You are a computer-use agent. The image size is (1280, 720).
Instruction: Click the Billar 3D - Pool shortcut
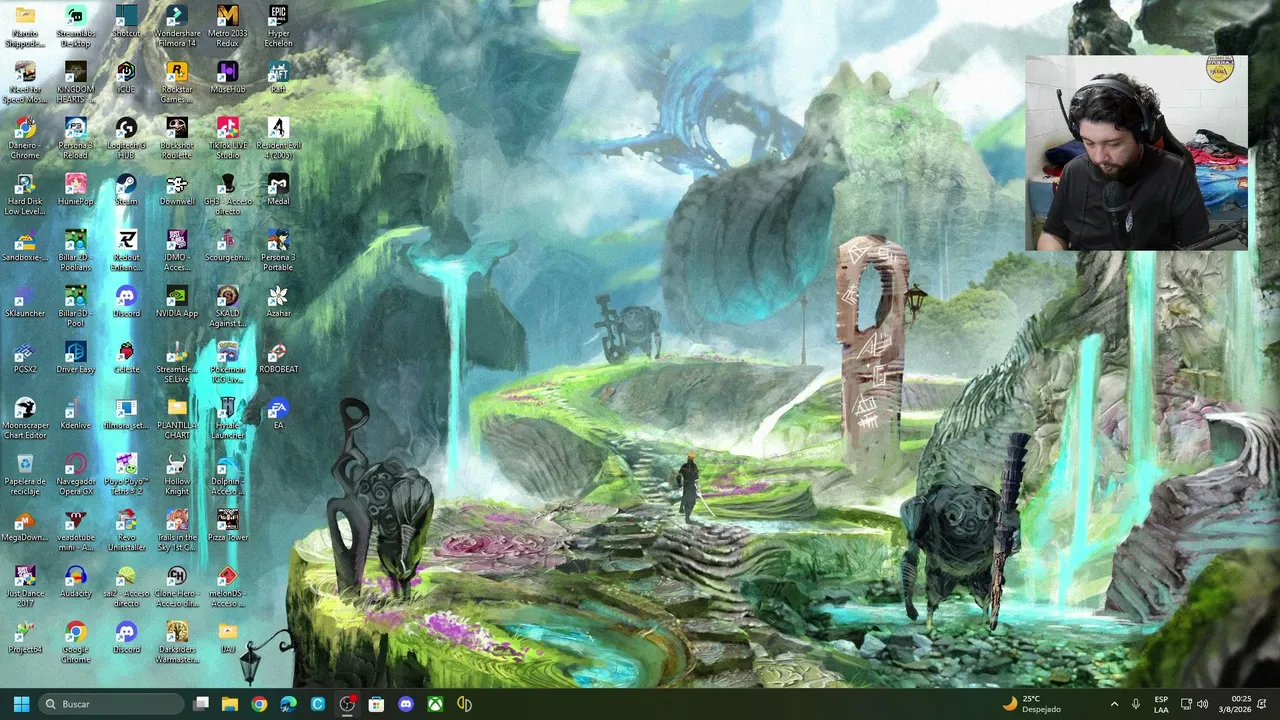click(76, 306)
